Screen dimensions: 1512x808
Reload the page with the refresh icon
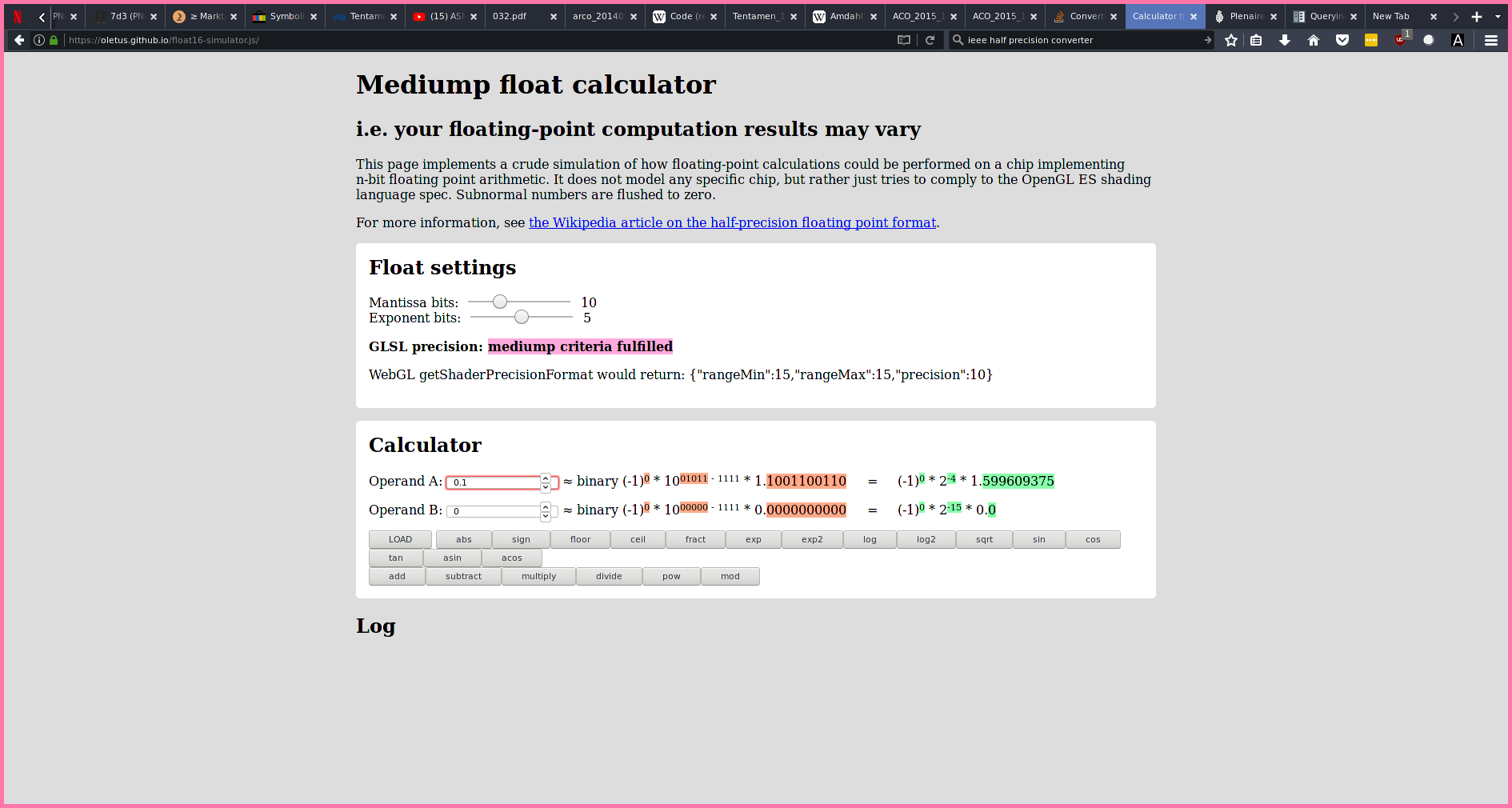(930, 40)
